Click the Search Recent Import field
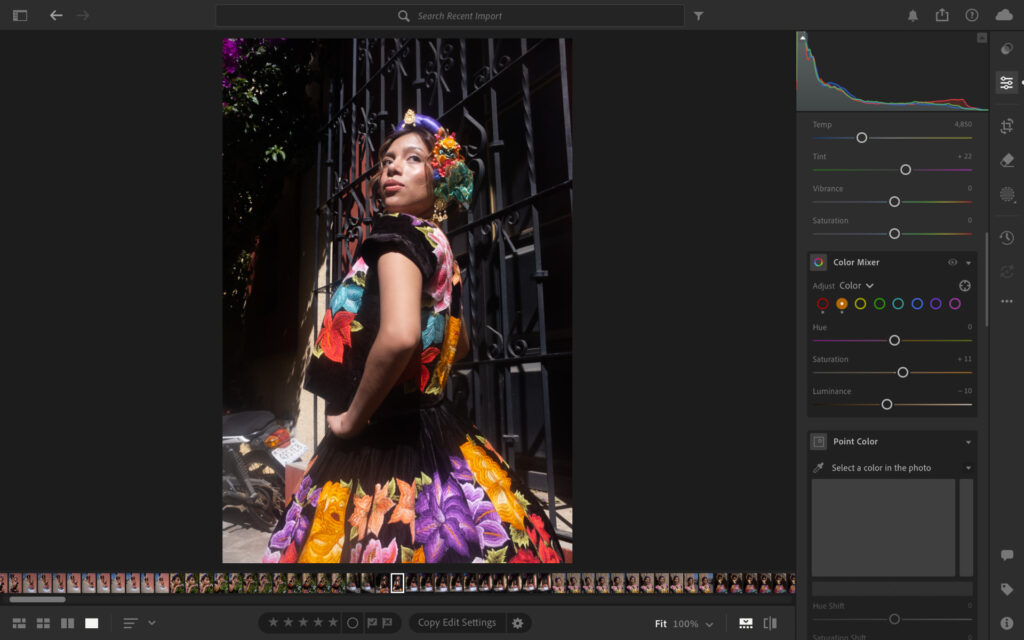The height and width of the screenshot is (640, 1024). [450, 16]
